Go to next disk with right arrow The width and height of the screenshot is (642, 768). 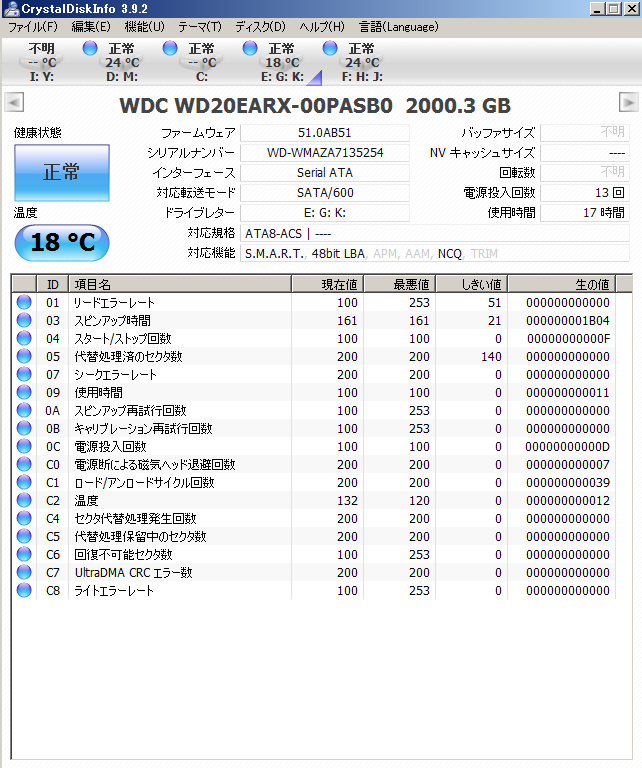(628, 103)
